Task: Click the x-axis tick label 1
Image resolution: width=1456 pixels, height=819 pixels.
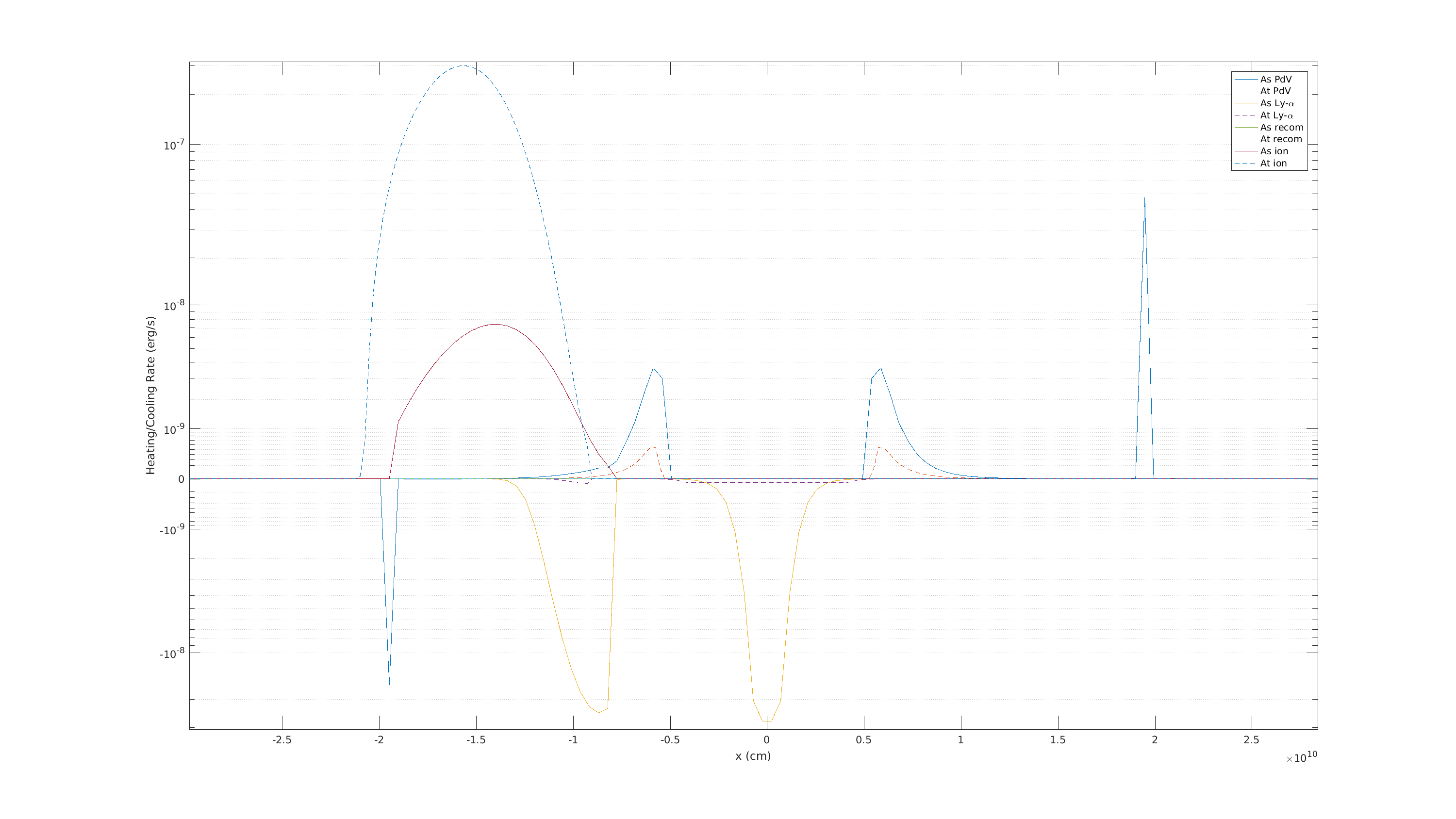Action: pyautogui.click(x=961, y=740)
